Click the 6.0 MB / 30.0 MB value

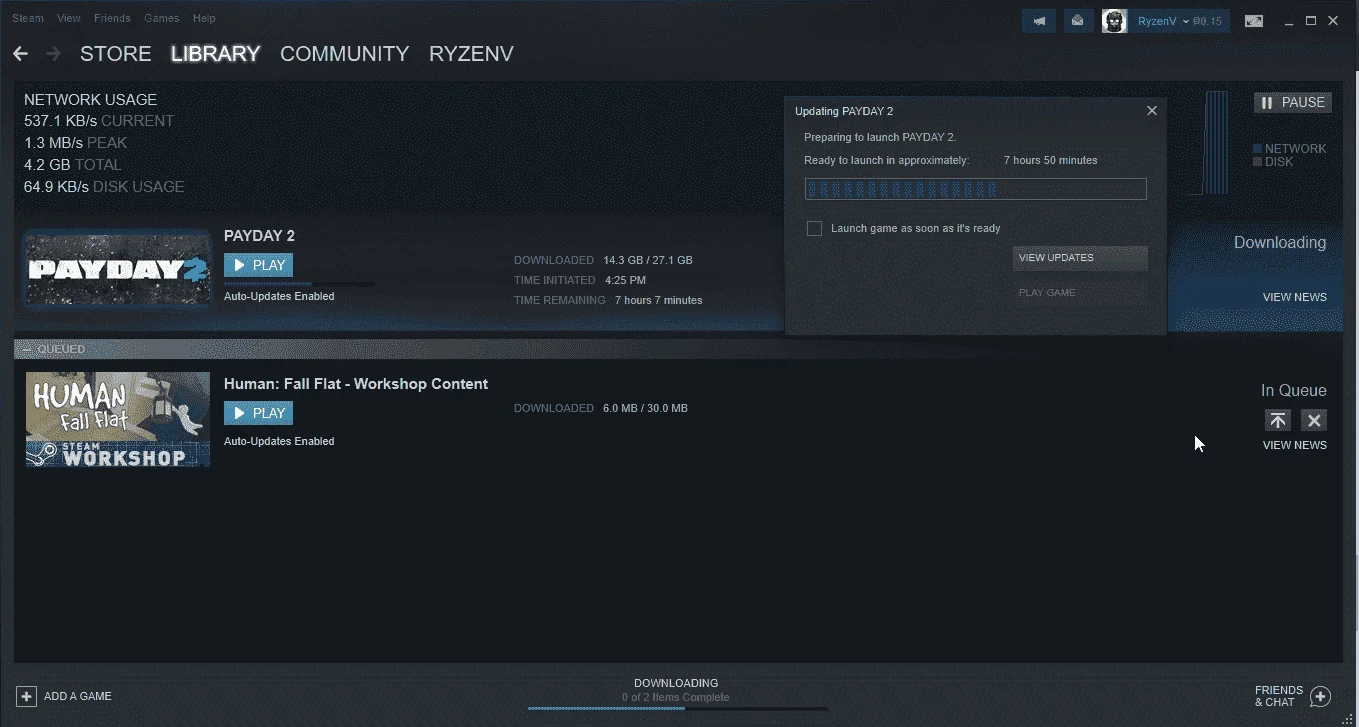[645, 408]
